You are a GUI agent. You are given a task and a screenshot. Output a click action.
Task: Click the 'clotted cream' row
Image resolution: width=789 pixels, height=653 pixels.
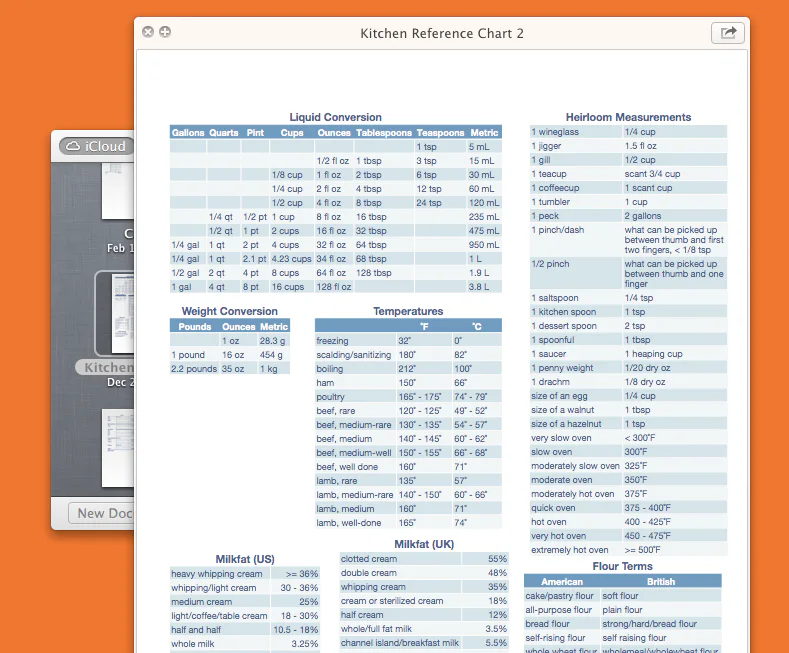(424, 559)
